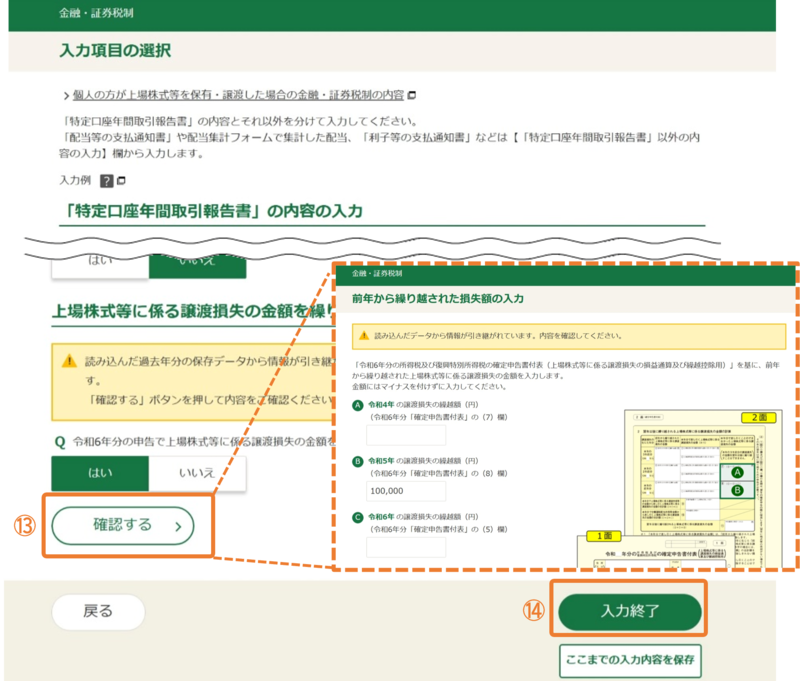Viewport: 800px width, 681px height.
Task: Choose the green いいえ option in the upper question
Action: pyautogui.click(x=196, y=265)
